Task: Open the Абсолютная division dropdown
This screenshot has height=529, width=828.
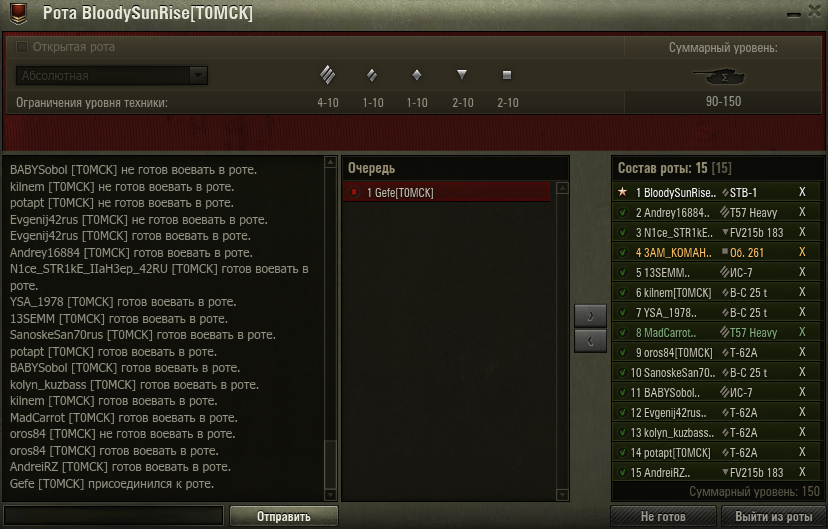Action: 111,75
